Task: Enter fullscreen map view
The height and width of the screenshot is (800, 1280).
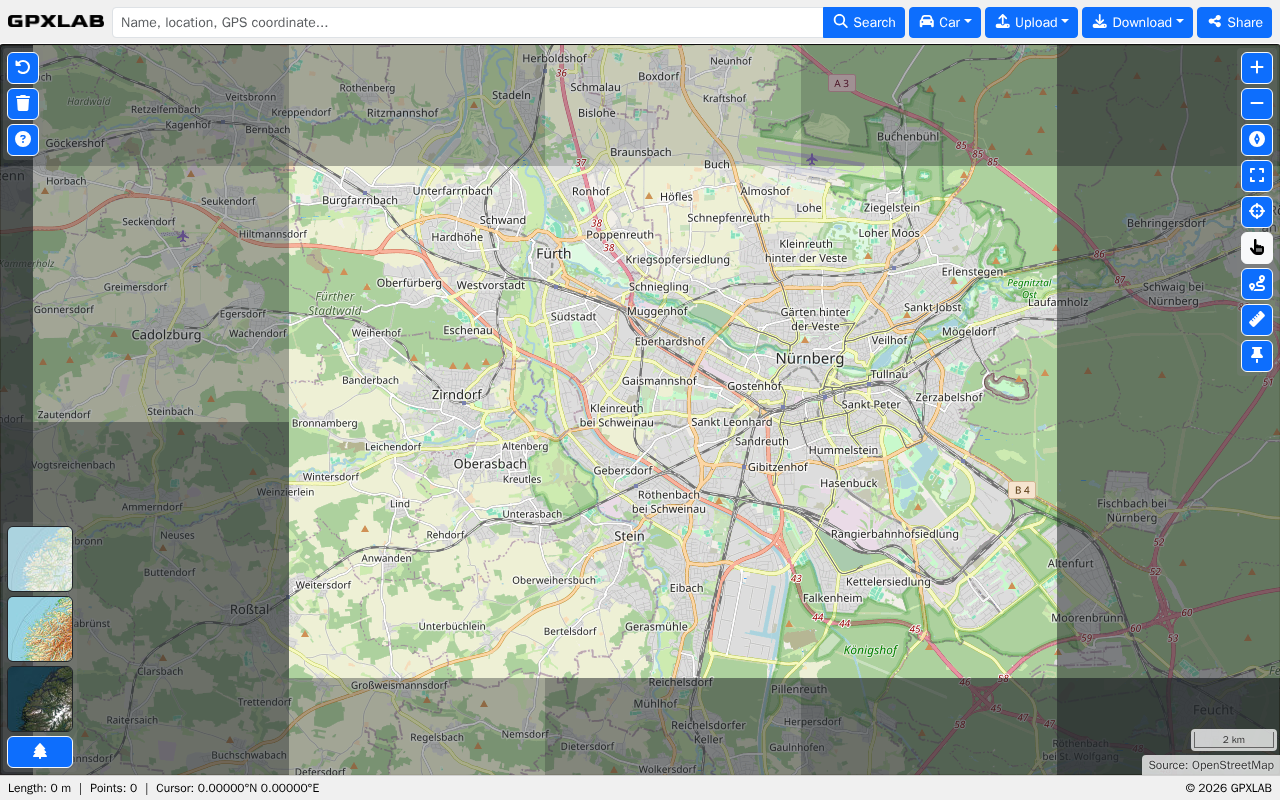Action: [1257, 176]
